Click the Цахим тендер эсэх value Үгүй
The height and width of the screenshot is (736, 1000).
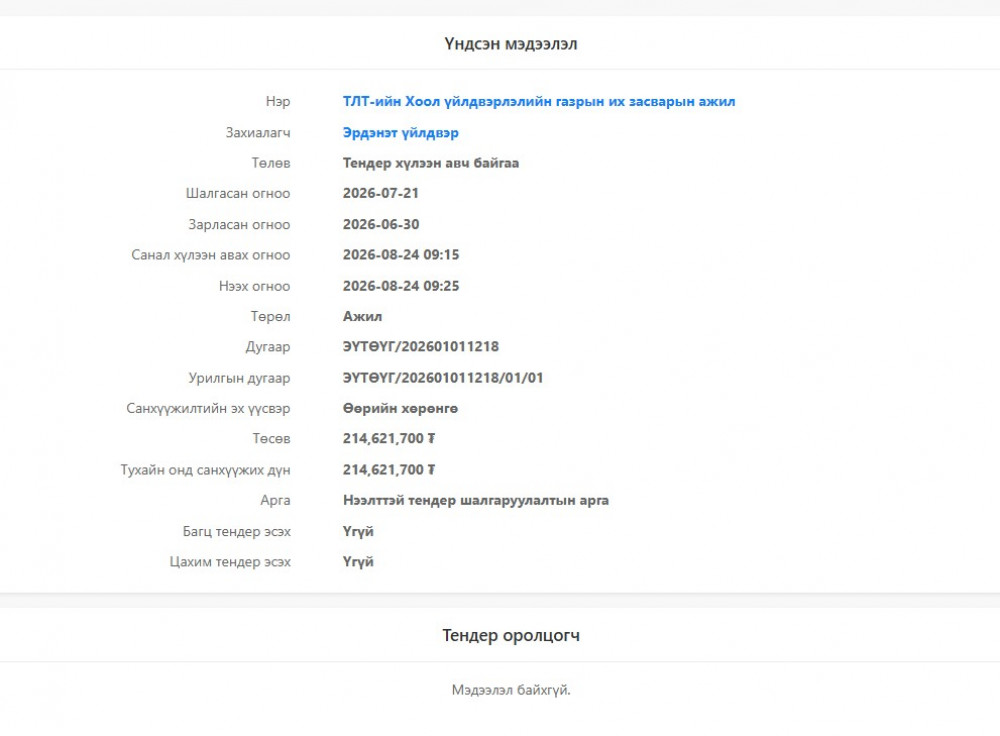pyautogui.click(x=358, y=562)
